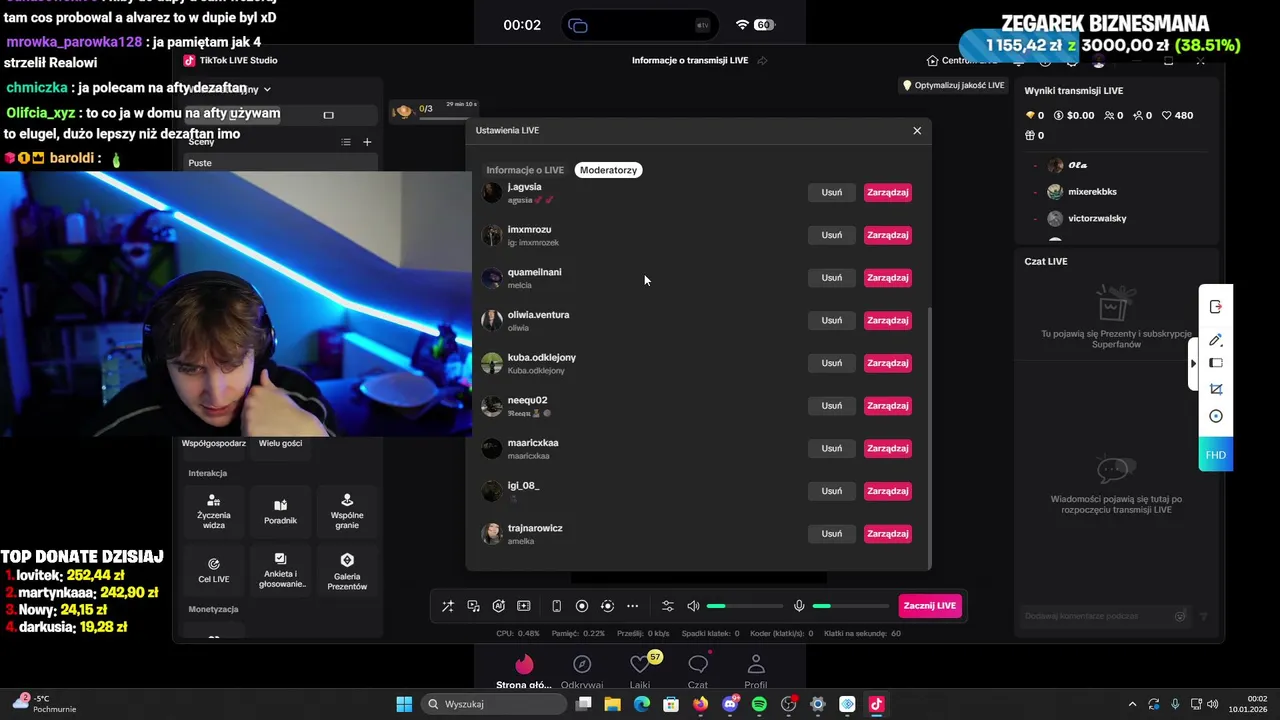This screenshot has width=1280, height=720.
Task: Expand the side toolbar arrow handle
Action: coord(1193,363)
